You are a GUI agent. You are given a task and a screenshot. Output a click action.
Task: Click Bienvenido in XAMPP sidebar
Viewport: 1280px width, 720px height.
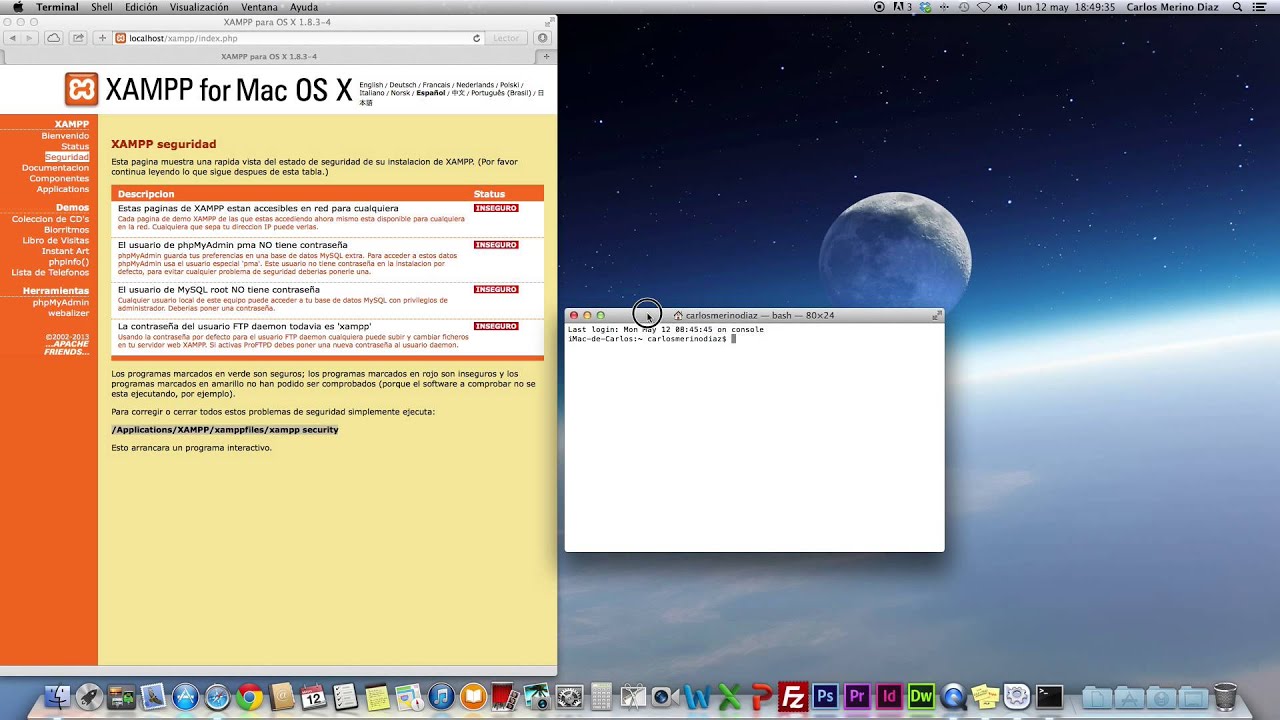[65, 136]
